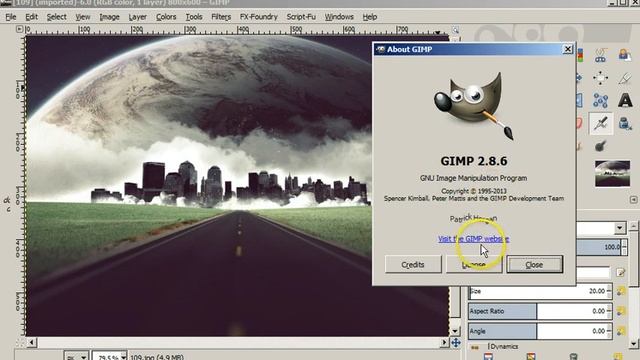The height and width of the screenshot is (360, 640).
Task: Open the View menu
Action: [83, 17]
